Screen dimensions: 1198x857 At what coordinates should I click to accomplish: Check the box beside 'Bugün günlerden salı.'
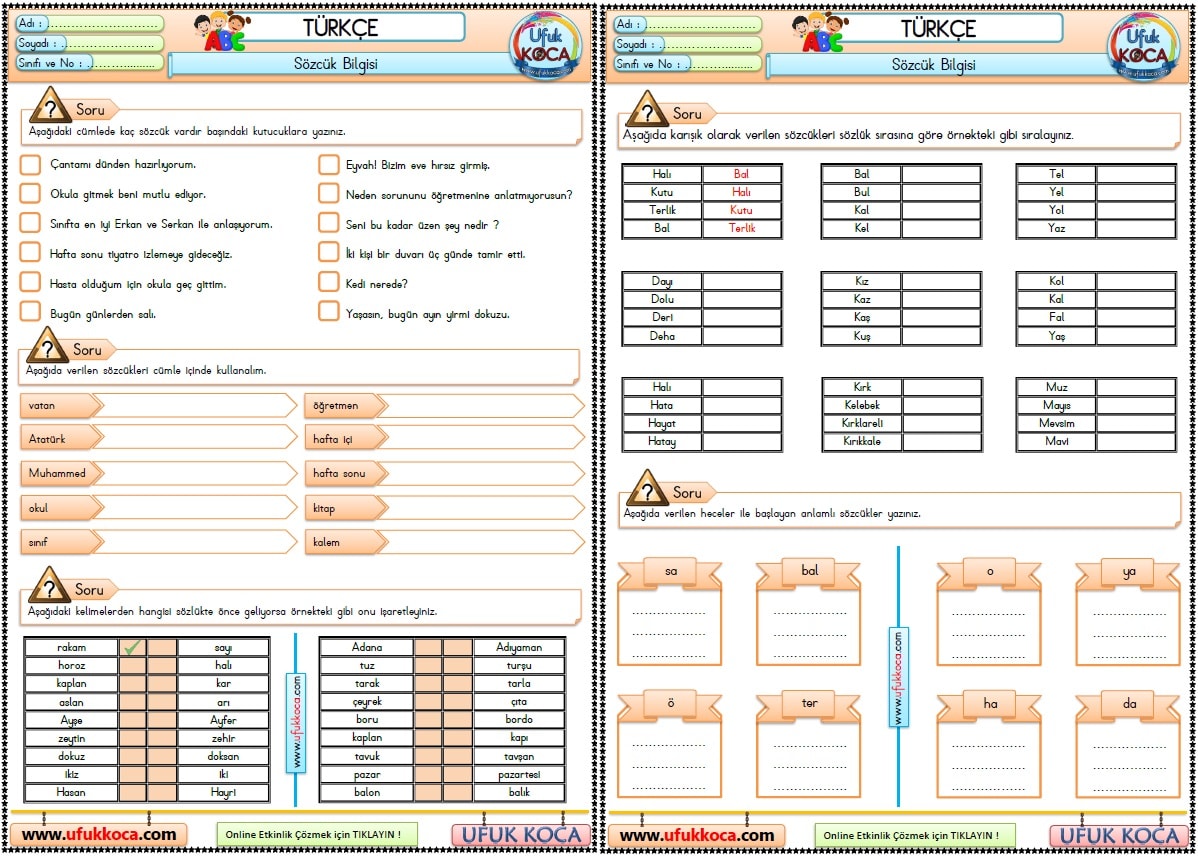pos(31,312)
